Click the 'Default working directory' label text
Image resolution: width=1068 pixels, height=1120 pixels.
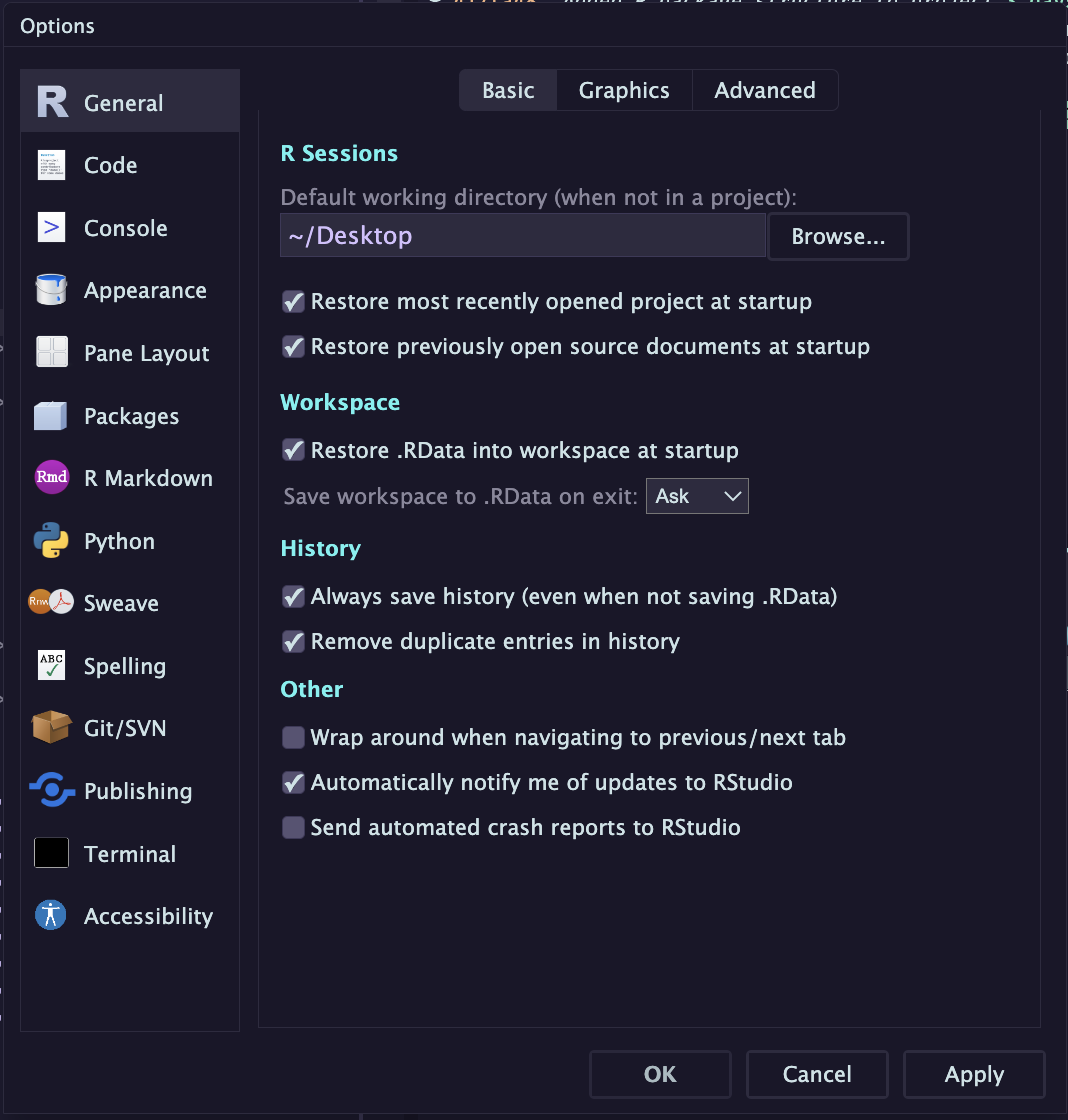coord(539,197)
